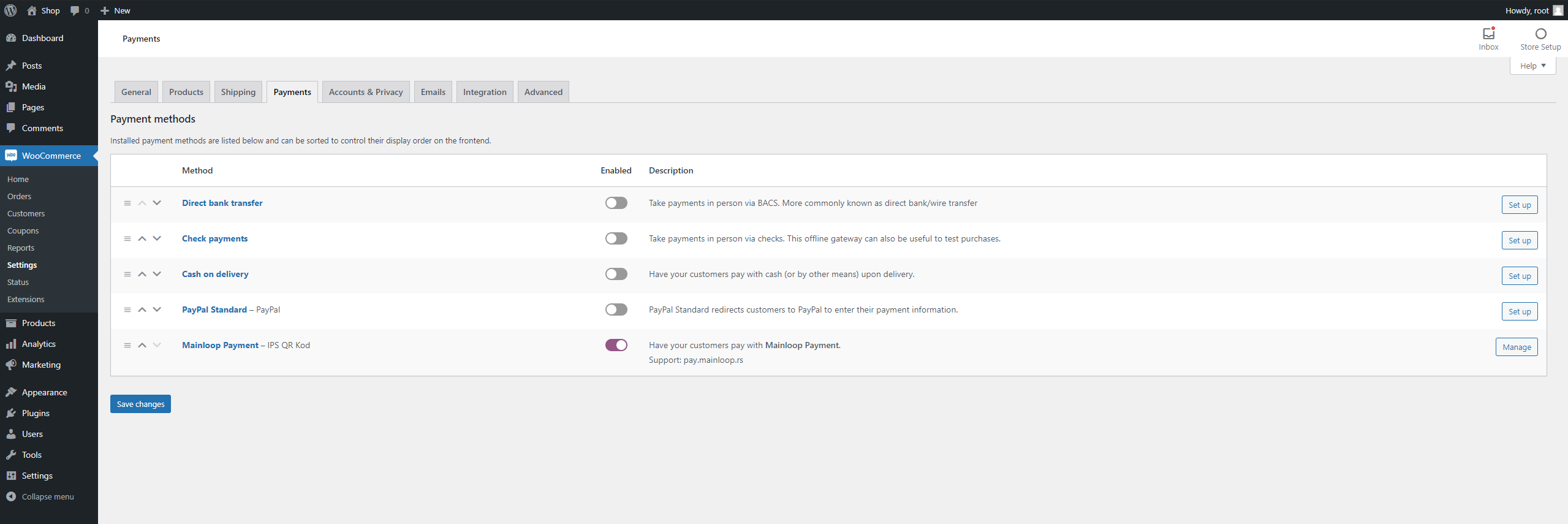
Task: Open the New content menu
Action: [x=115, y=10]
